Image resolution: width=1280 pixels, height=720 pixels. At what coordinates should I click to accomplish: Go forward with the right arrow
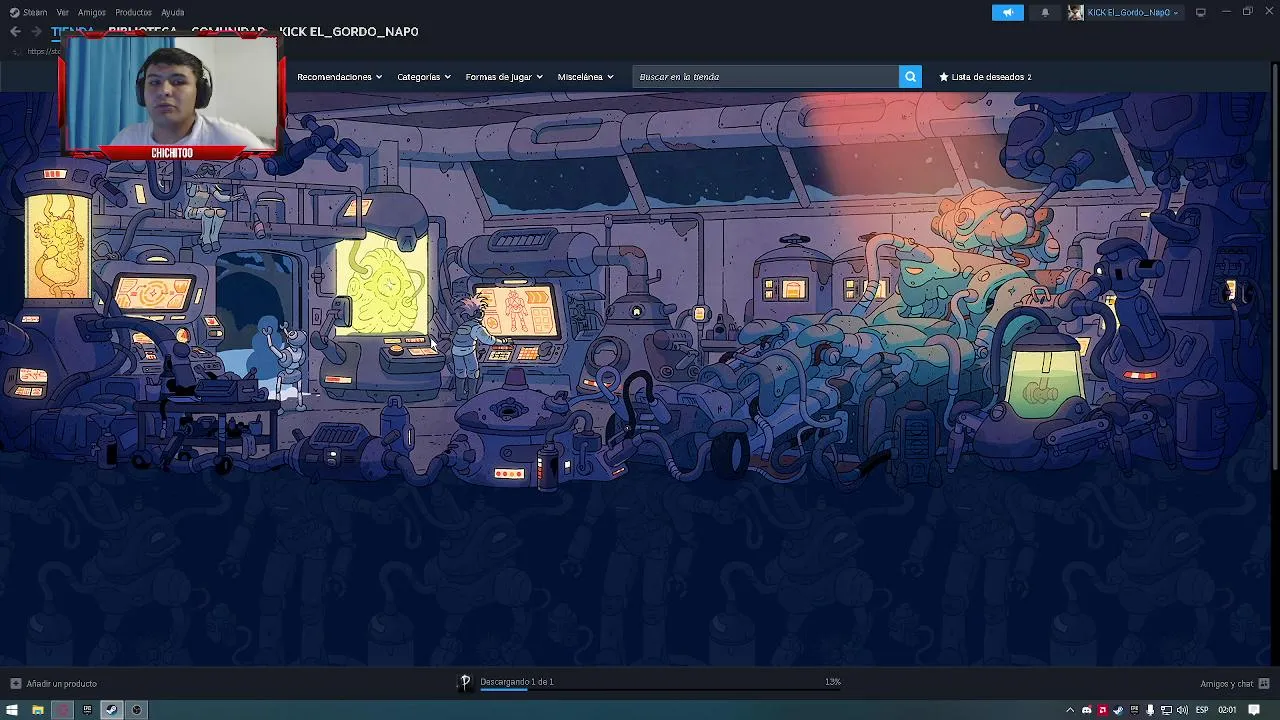coord(36,32)
